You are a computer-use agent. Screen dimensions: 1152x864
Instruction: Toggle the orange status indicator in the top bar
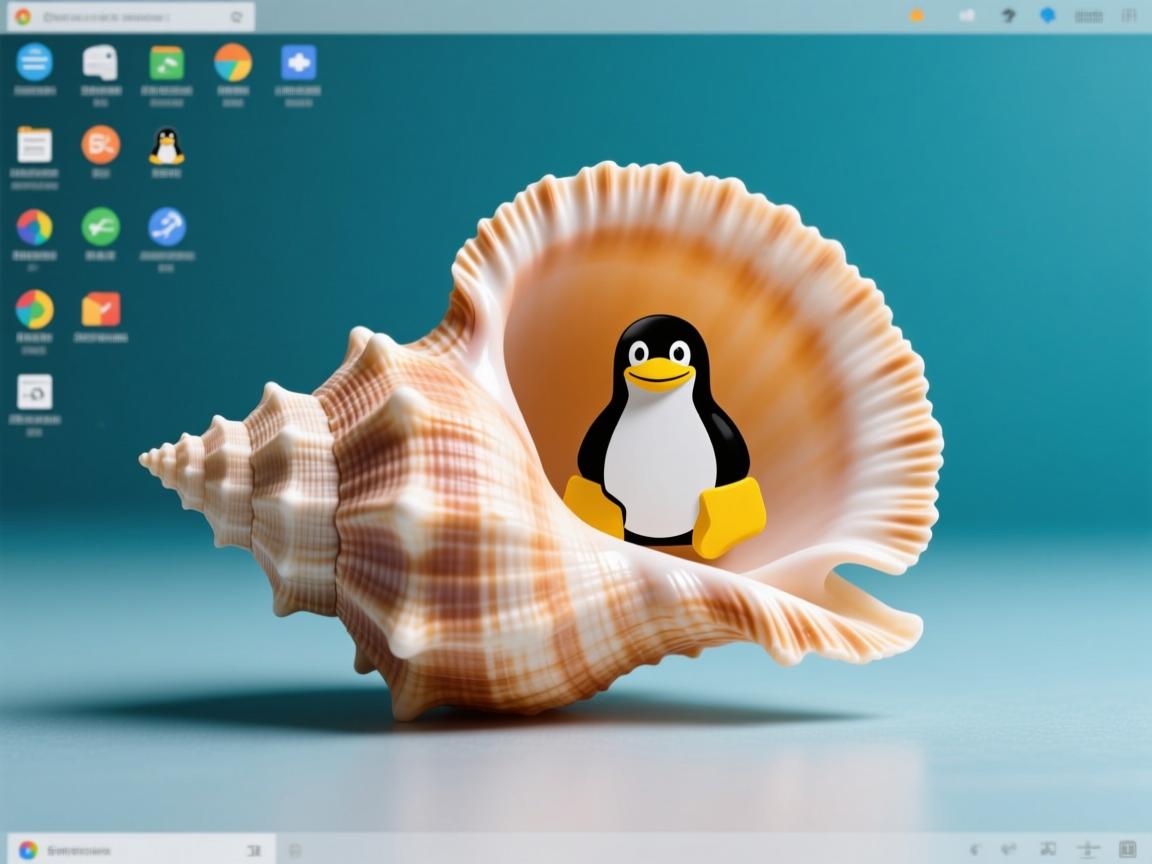[x=917, y=15]
